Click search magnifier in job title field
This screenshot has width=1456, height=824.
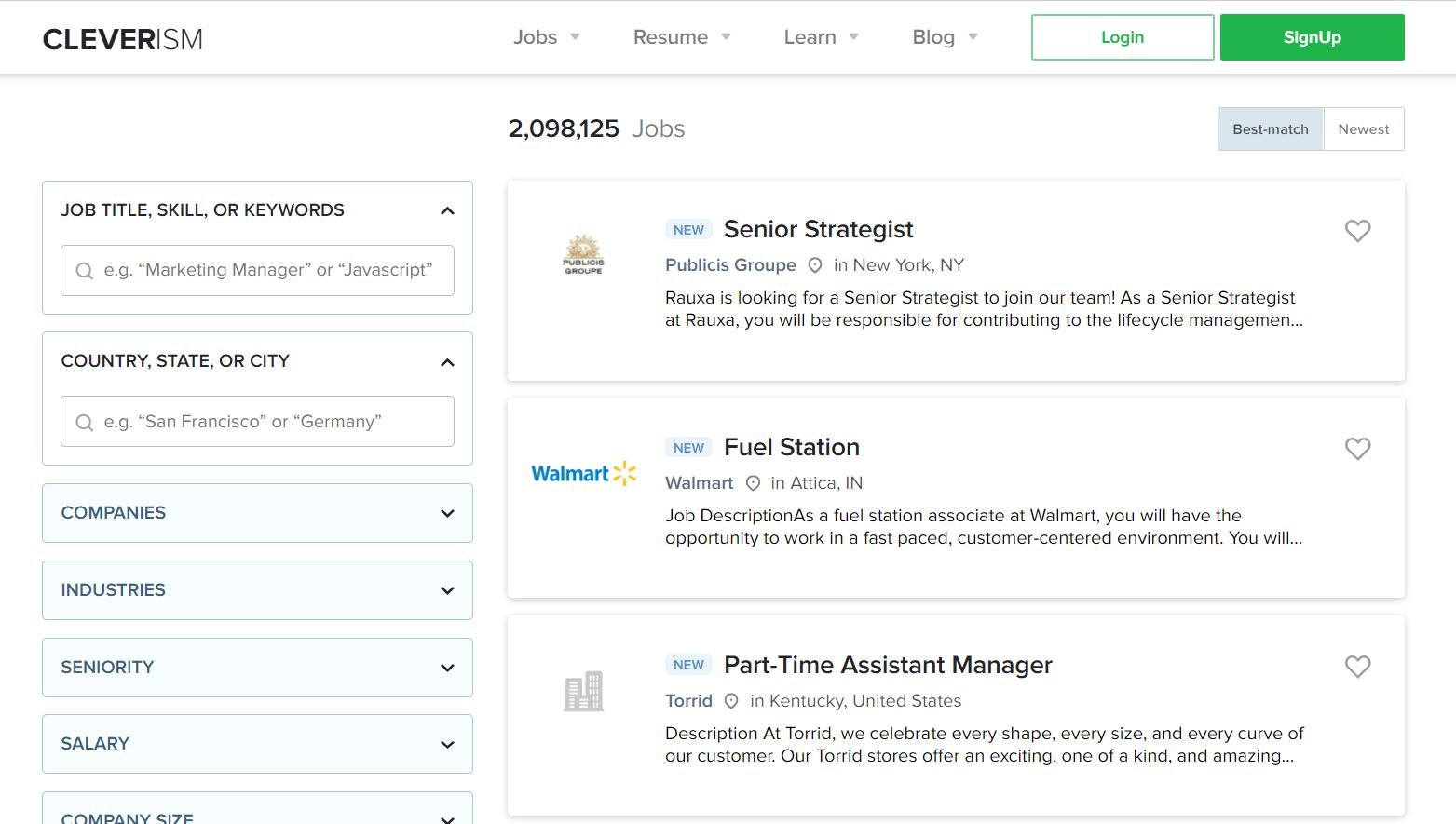[x=84, y=271]
